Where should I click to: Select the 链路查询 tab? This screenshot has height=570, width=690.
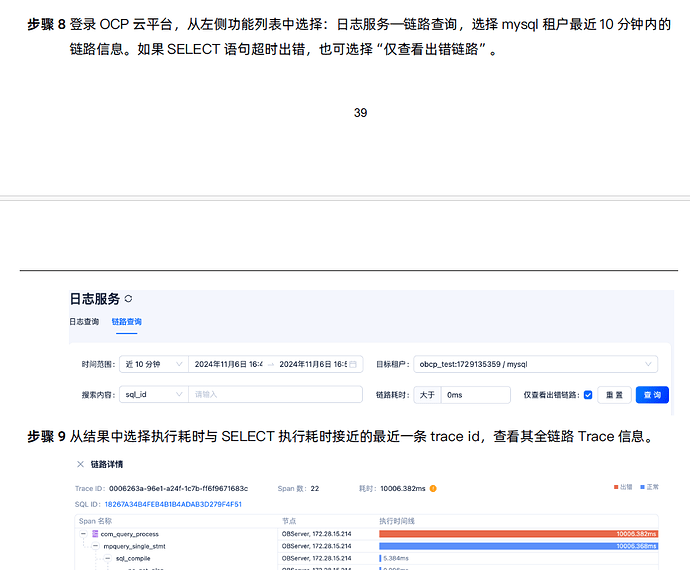(126, 322)
